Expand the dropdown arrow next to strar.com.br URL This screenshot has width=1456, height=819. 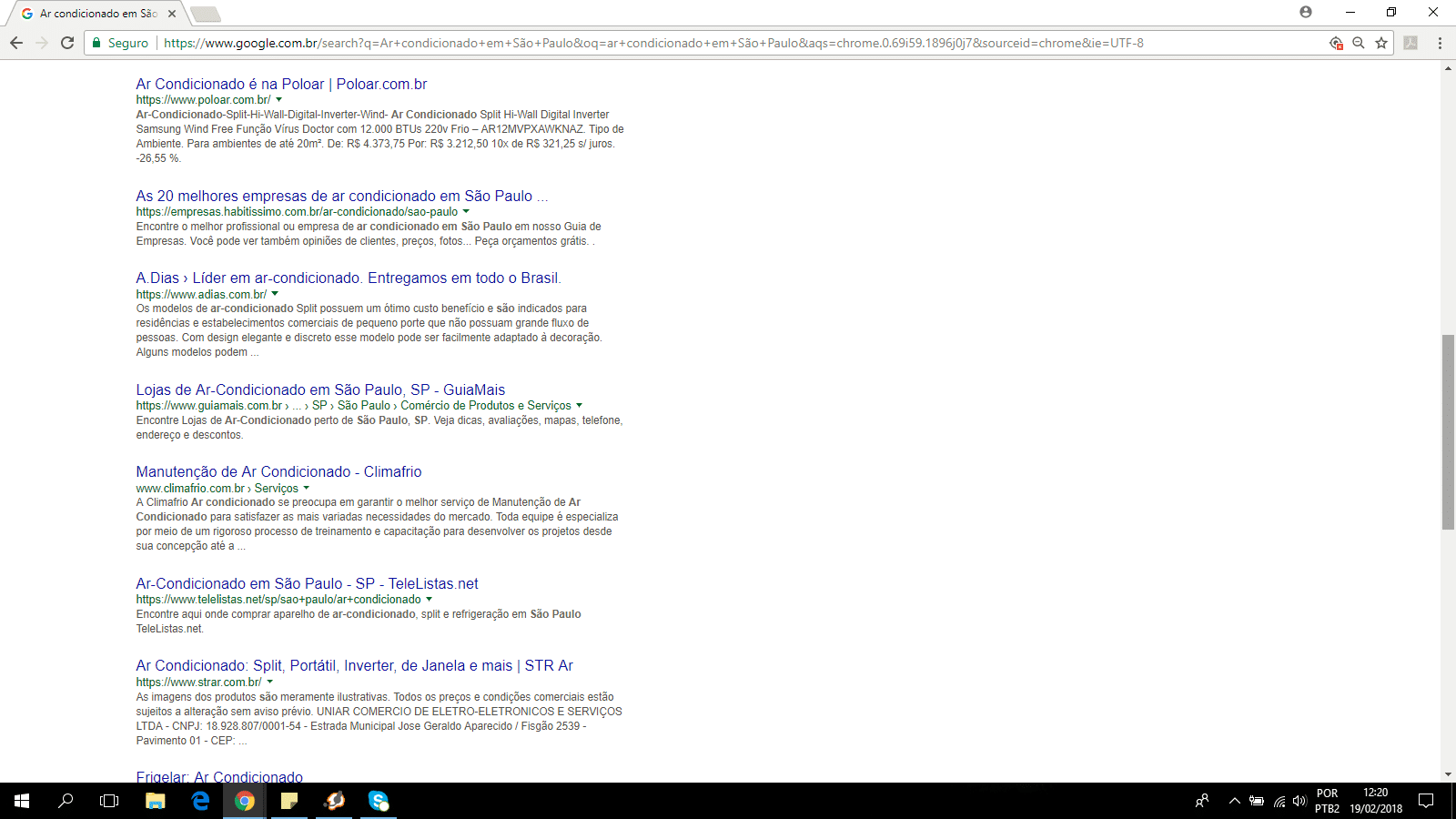pos(270,682)
